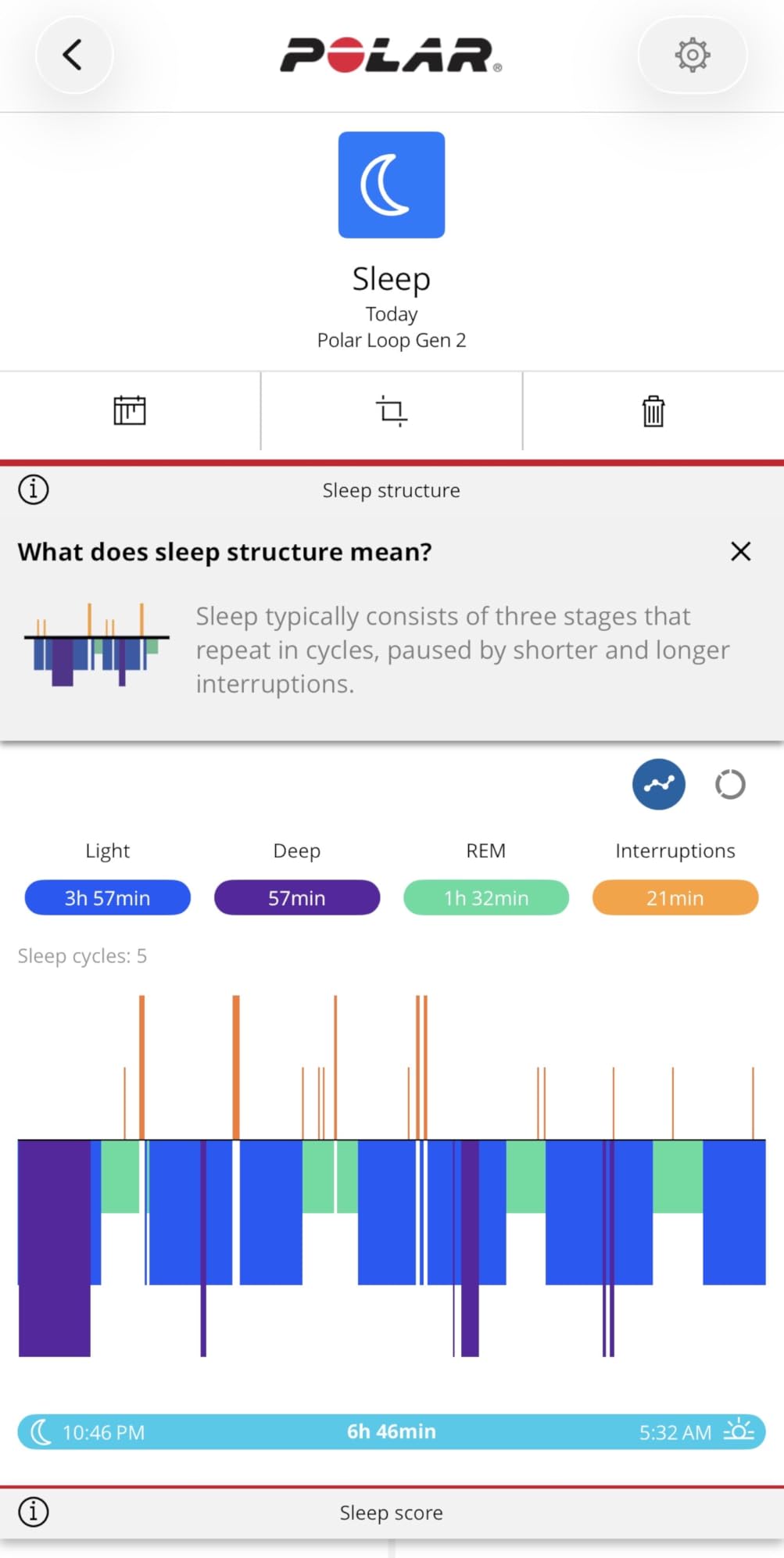Tap the Sleep score info icon
784x1558 pixels.
(x=34, y=1512)
